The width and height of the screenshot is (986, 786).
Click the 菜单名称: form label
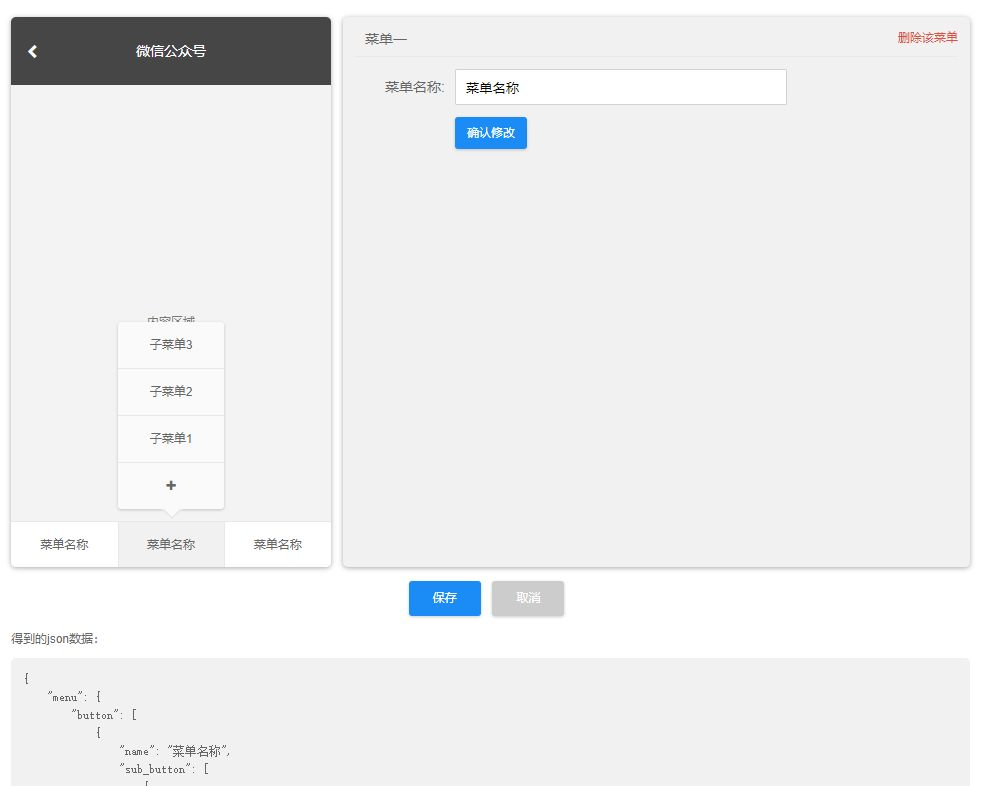[x=414, y=87]
